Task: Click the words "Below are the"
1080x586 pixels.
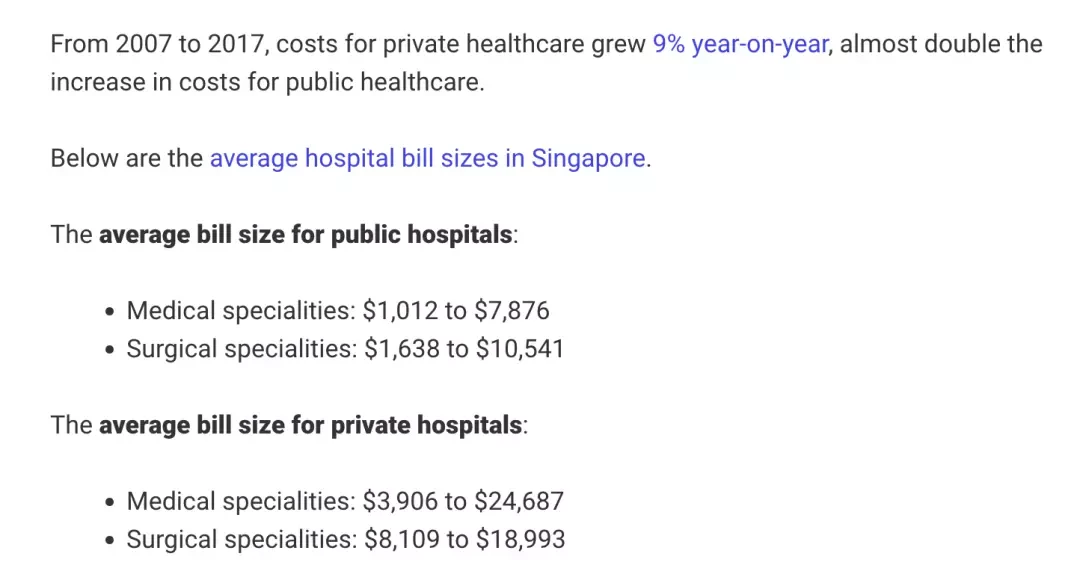Action: [127, 158]
